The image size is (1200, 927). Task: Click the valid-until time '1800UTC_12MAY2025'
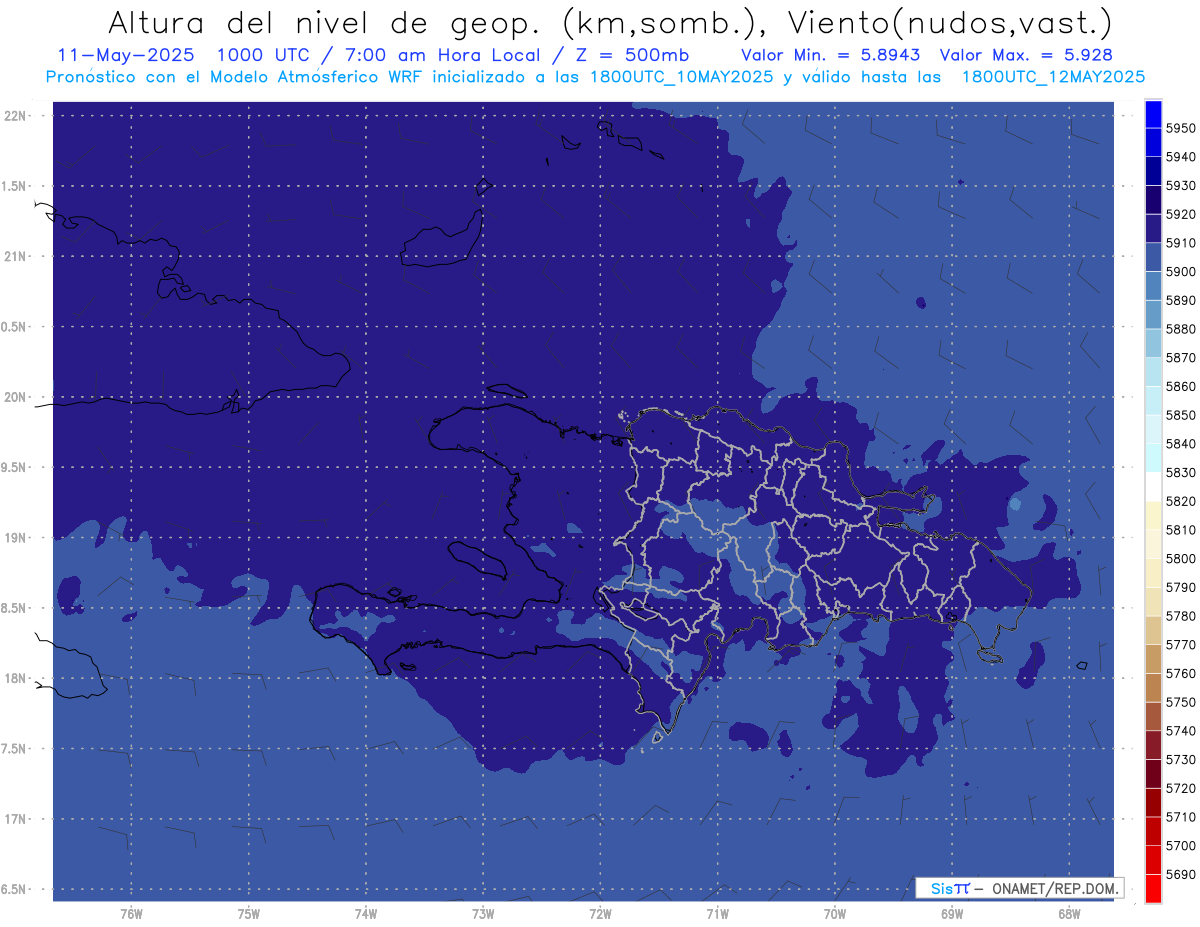pos(1053,76)
